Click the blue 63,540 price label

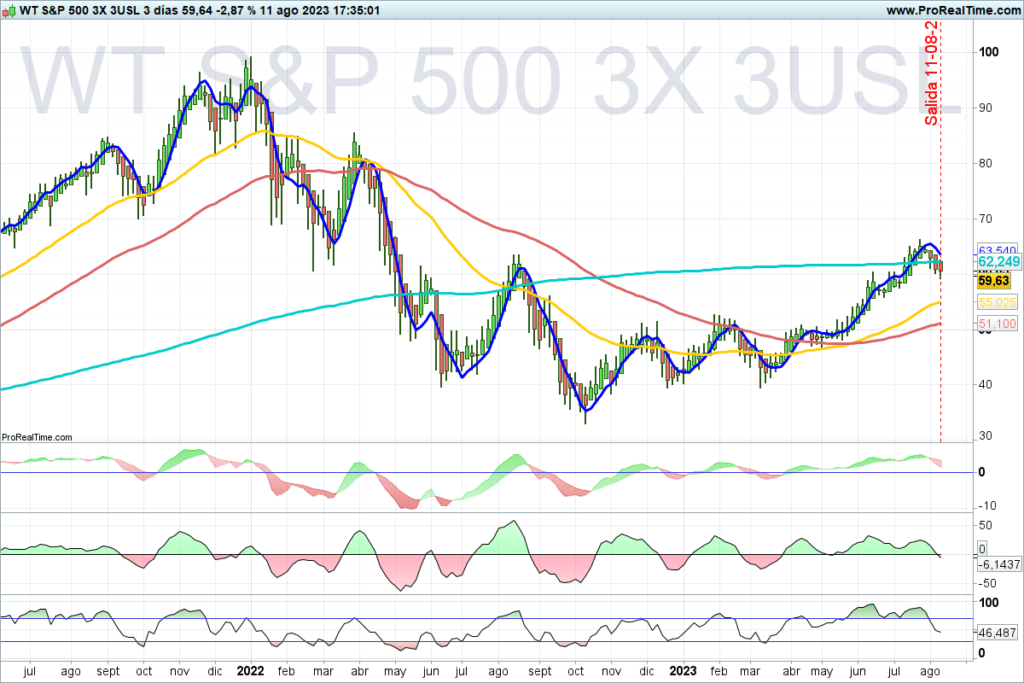coord(997,250)
